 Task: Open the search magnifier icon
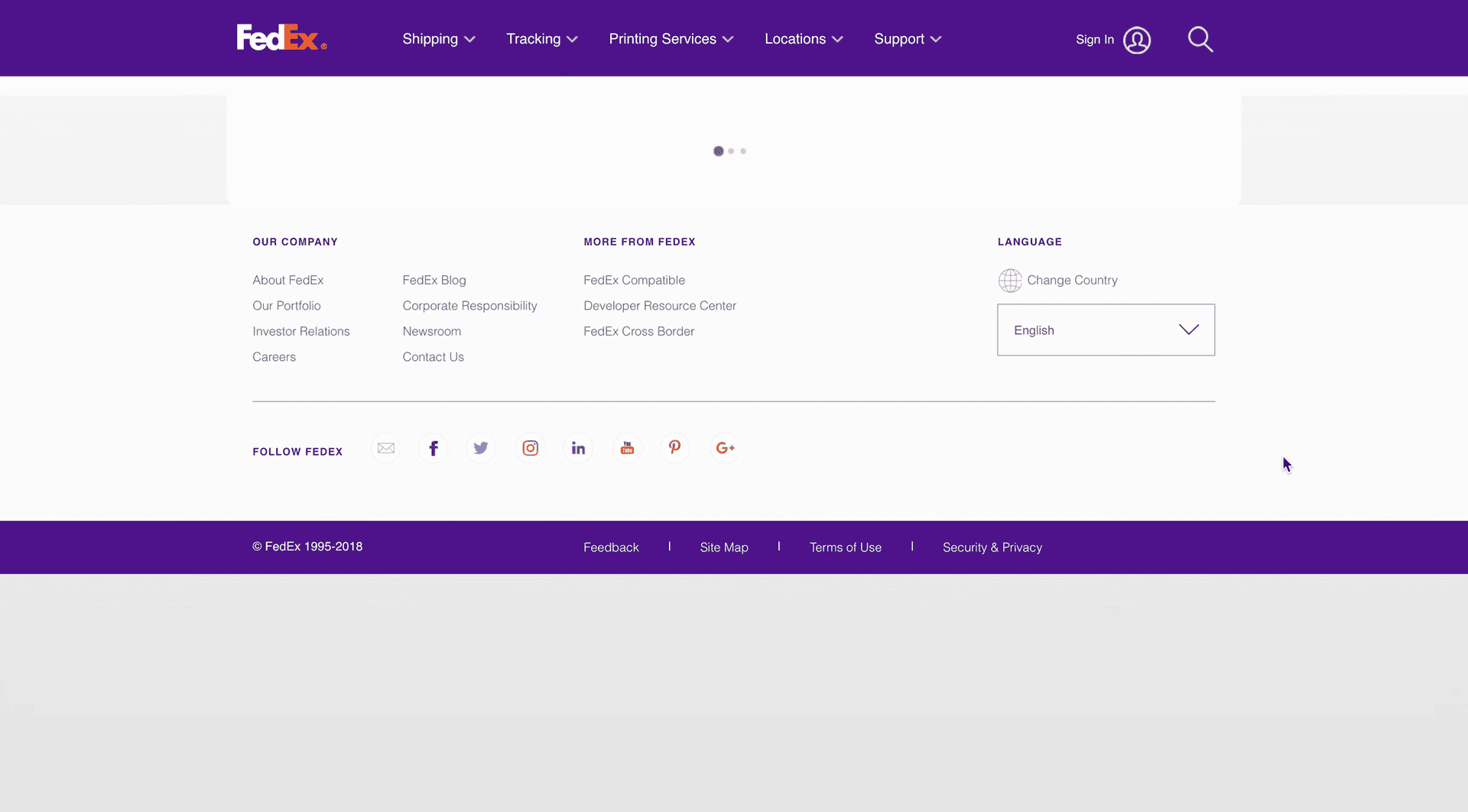(1200, 39)
